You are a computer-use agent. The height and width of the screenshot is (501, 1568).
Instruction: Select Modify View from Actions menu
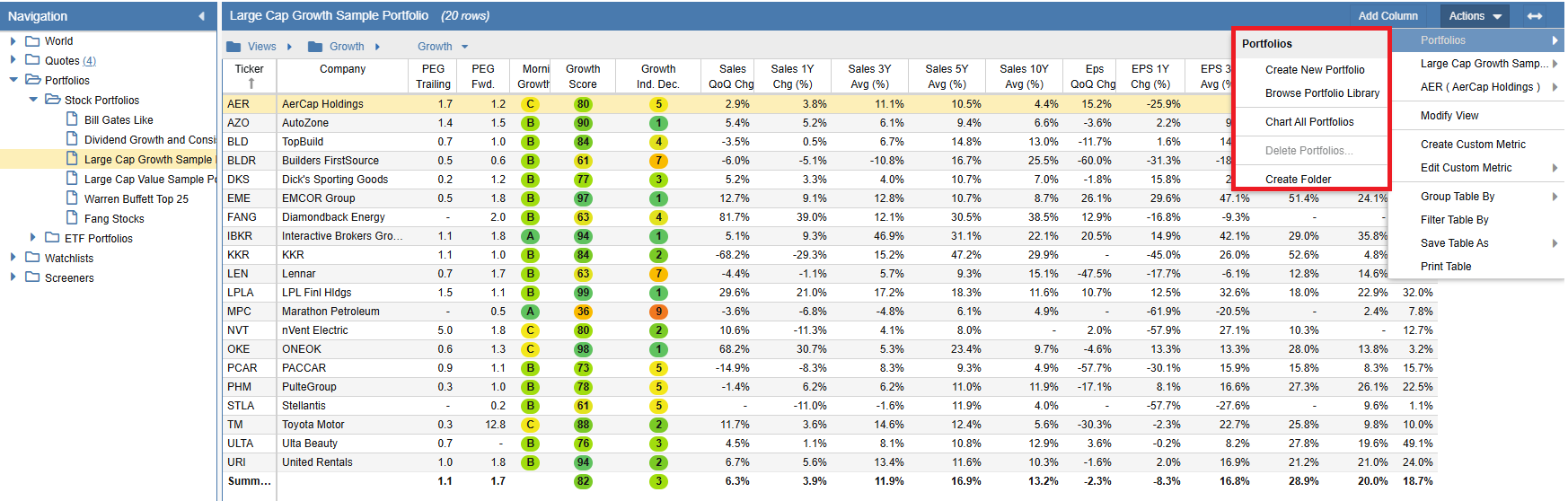point(1449,116)
